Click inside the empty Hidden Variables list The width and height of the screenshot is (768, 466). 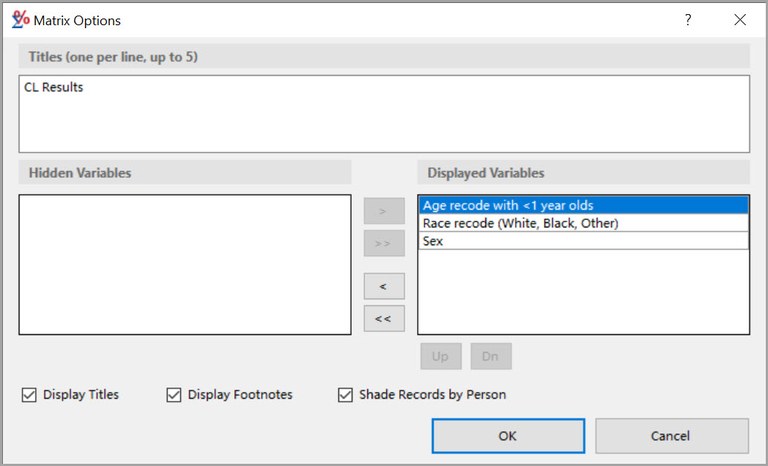point(185,265)
